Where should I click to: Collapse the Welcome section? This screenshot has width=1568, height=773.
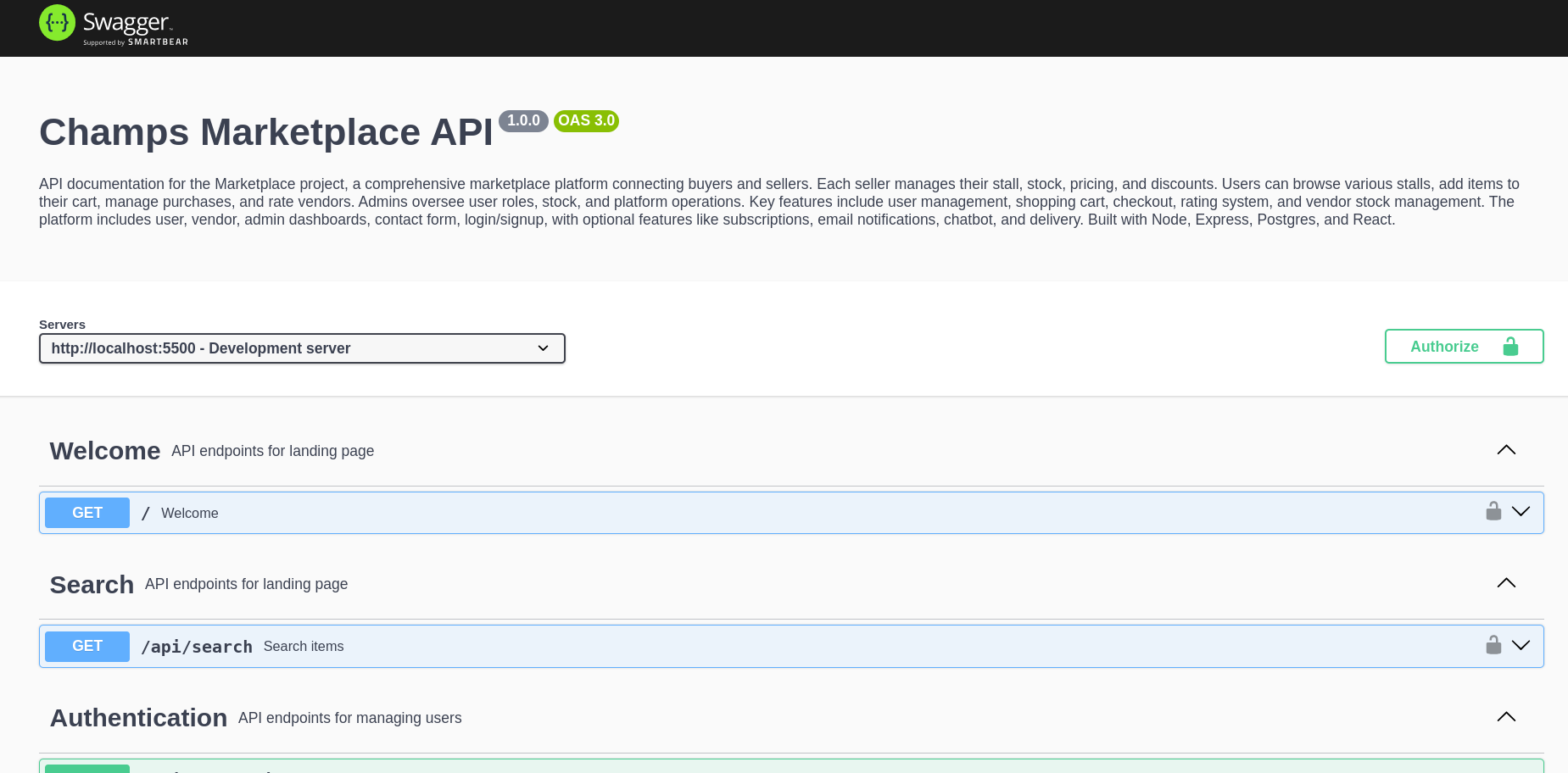1506,450
